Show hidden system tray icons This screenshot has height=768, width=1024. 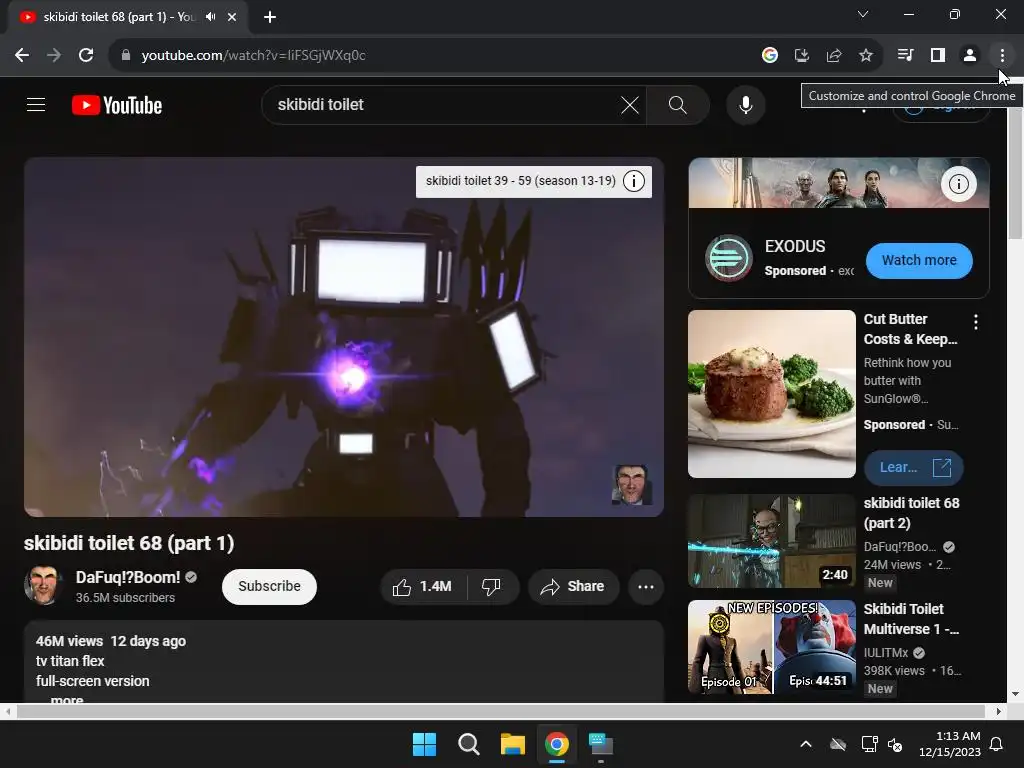pos(806,744)
